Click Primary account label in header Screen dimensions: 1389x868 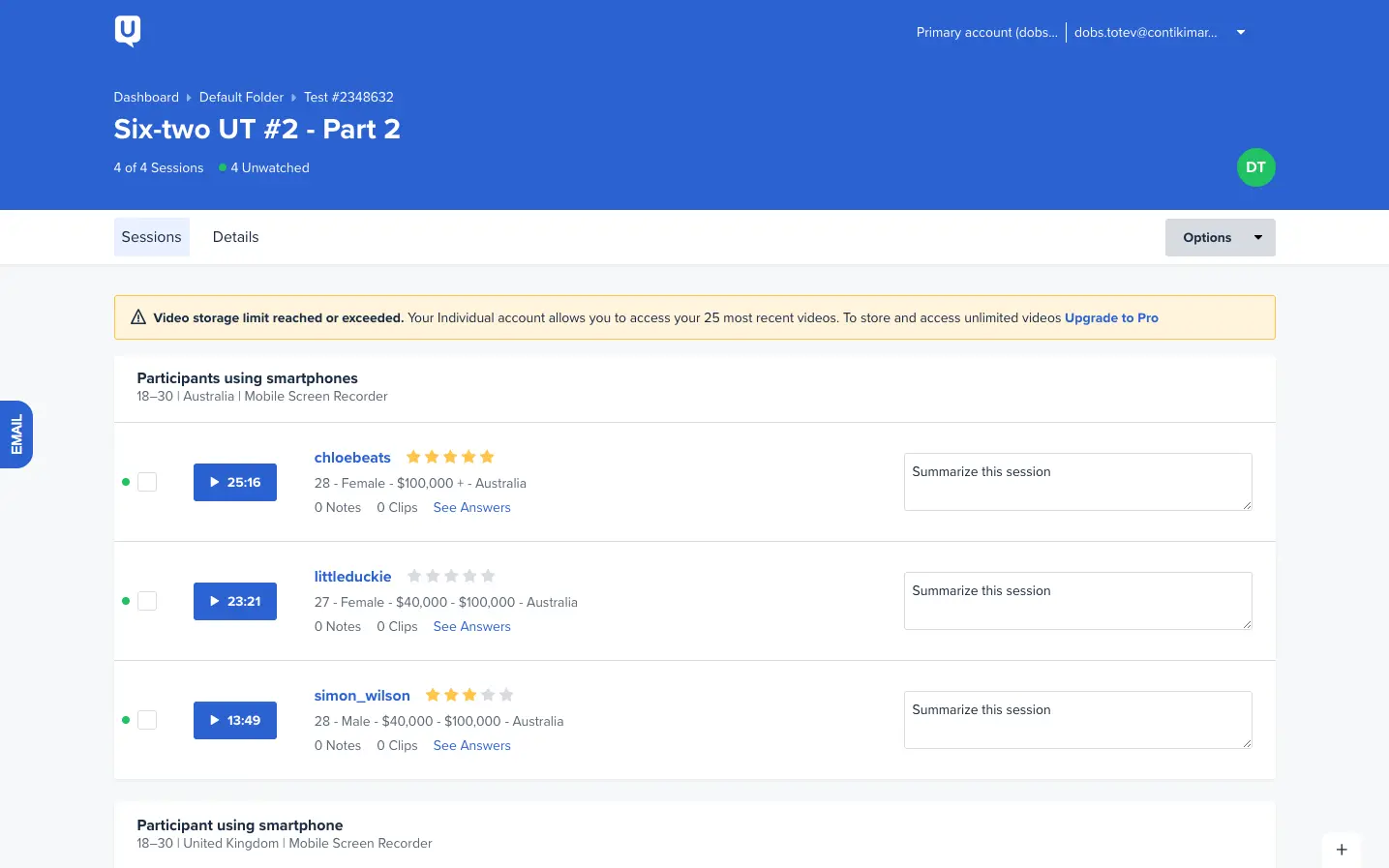pos(986,32)
